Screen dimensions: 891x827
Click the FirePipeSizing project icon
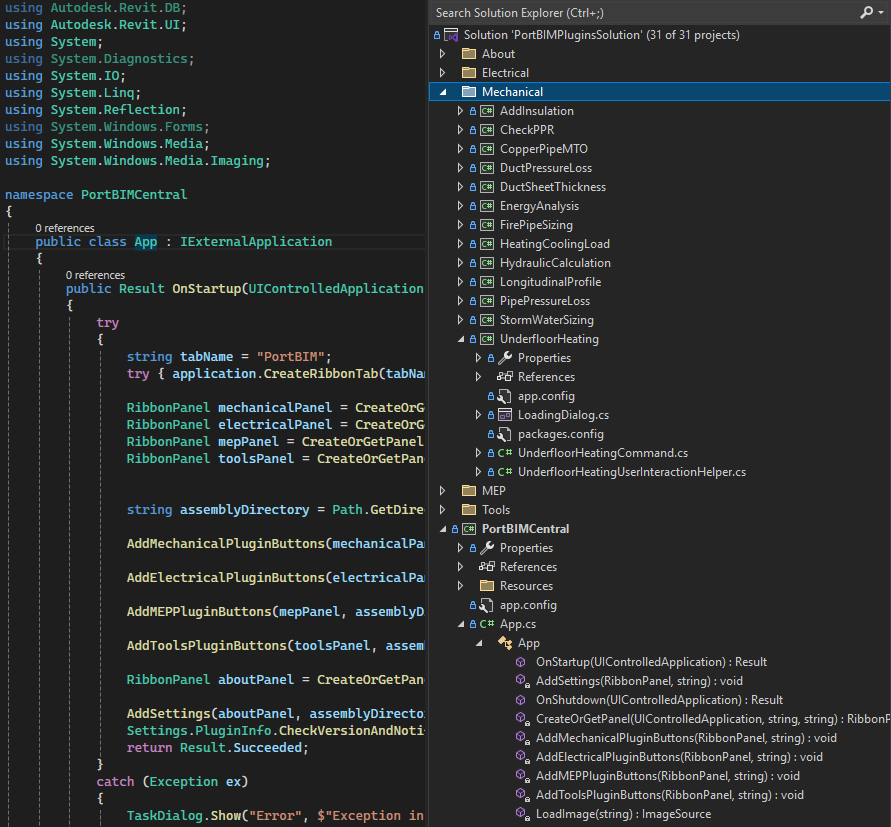487,225
